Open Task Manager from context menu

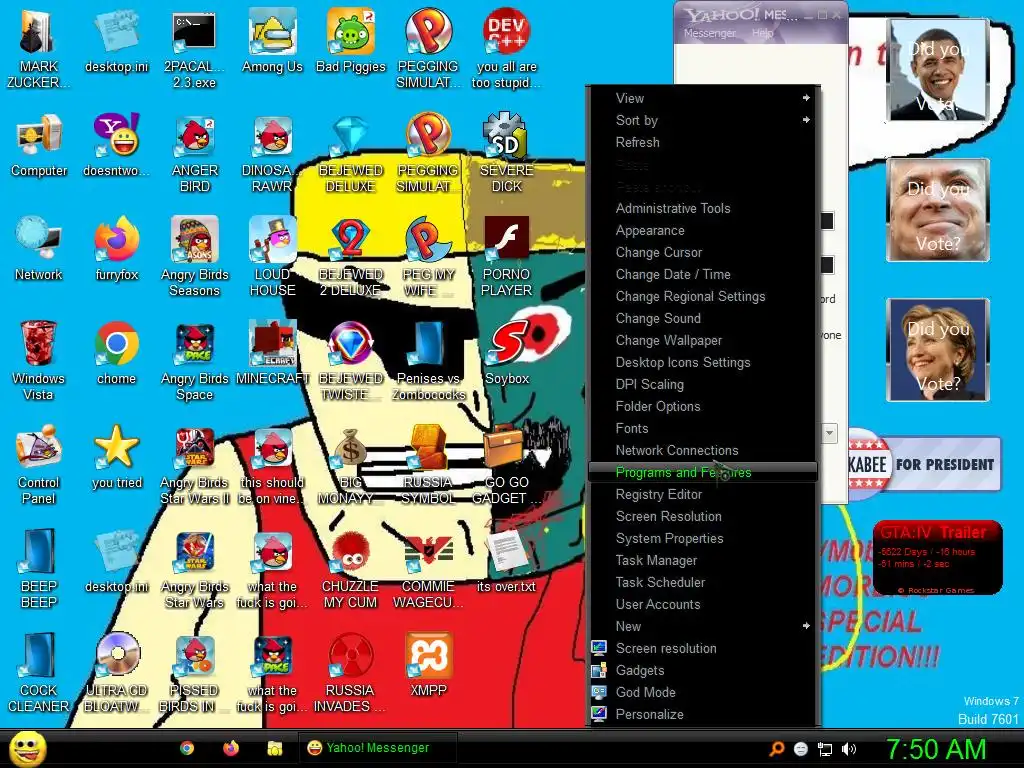[703, 560]
